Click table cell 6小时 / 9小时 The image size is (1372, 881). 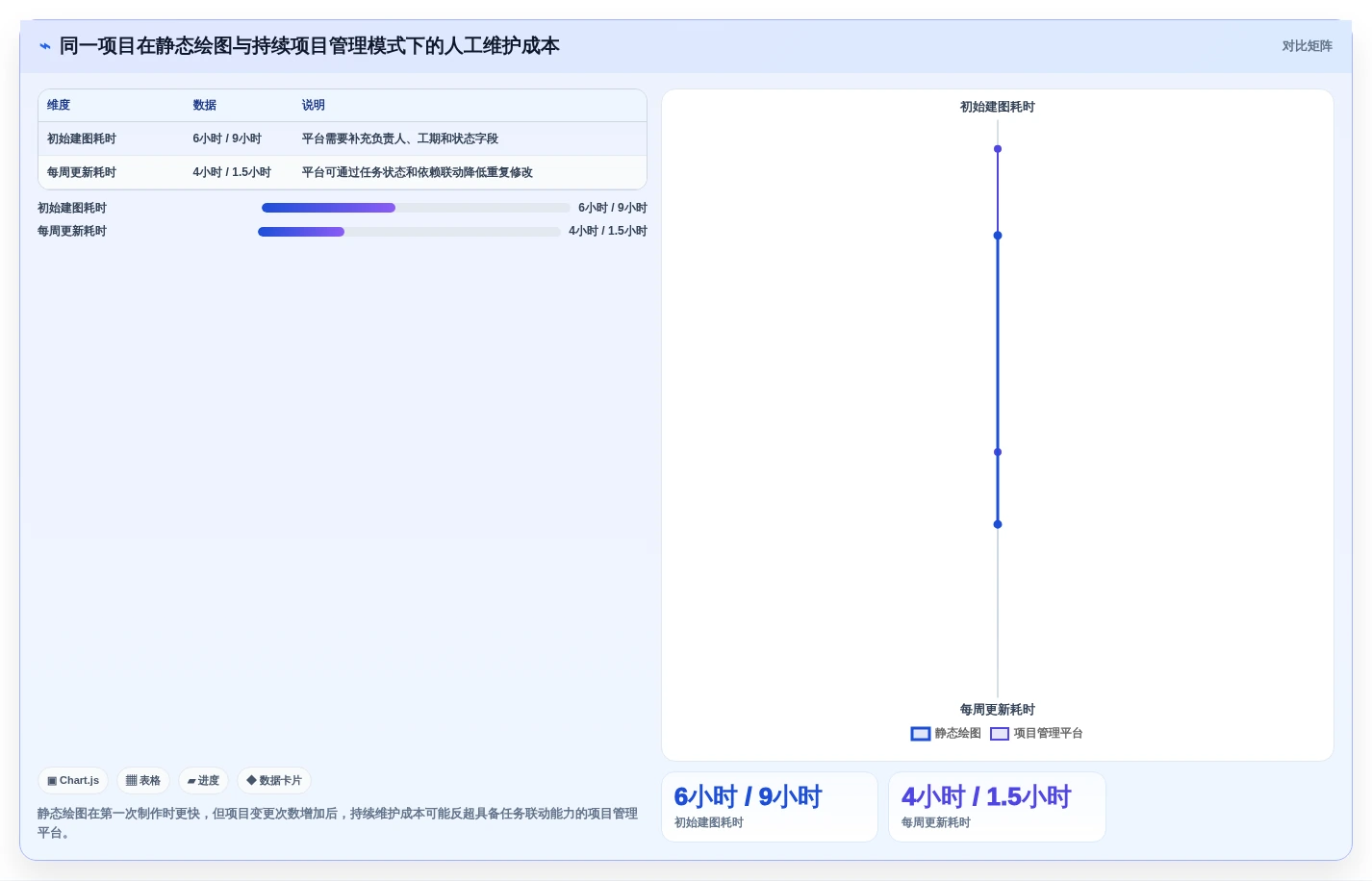click(x=227, y=139)
